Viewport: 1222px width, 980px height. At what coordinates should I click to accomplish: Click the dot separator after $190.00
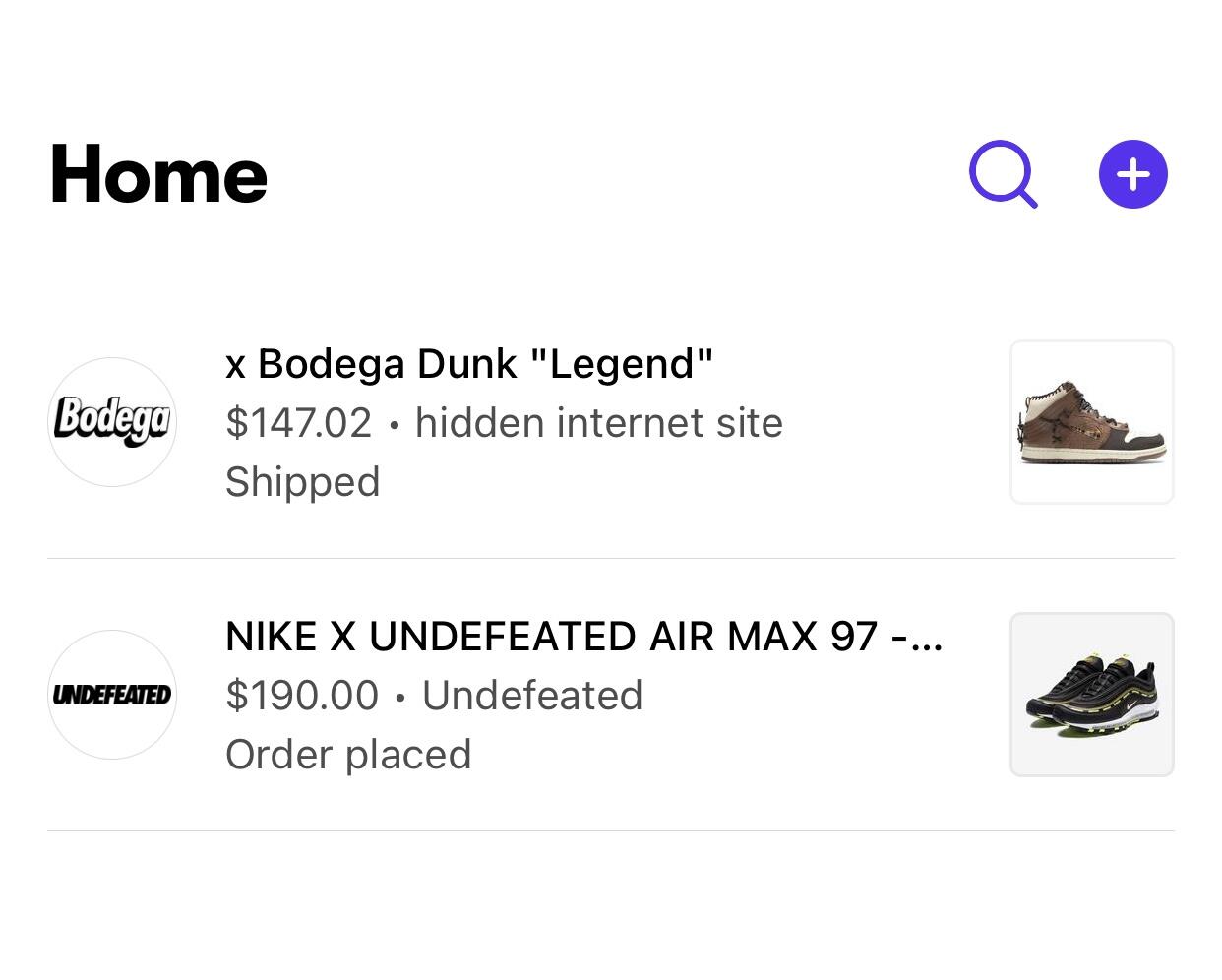coord(399,698)
